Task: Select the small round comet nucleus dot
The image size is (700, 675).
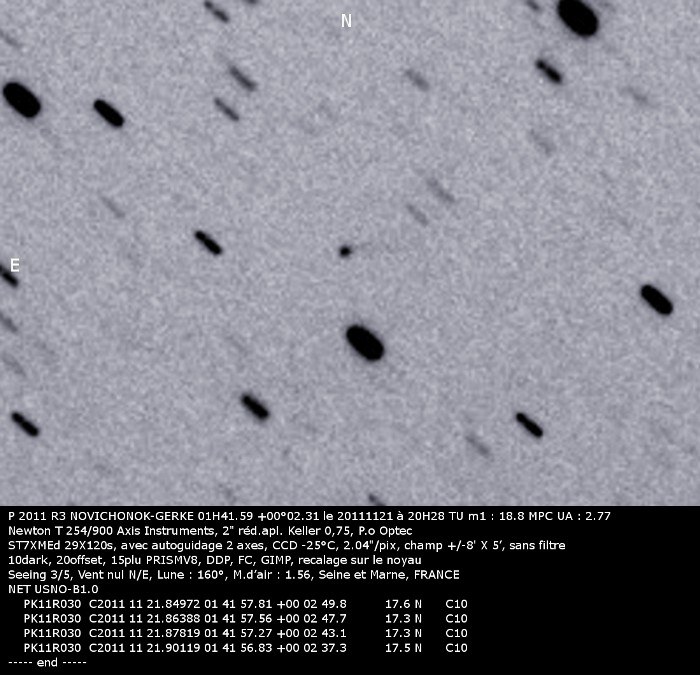Action: [x=345, y=251]
